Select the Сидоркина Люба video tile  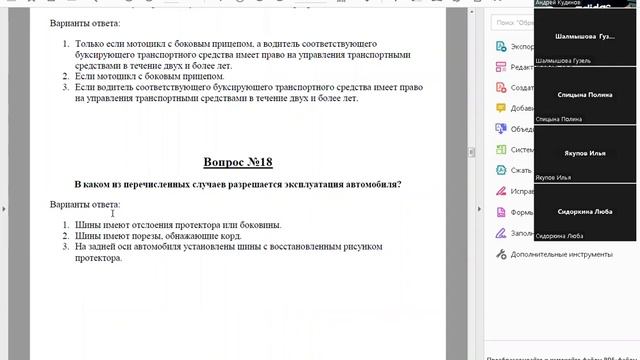(584, 212)
